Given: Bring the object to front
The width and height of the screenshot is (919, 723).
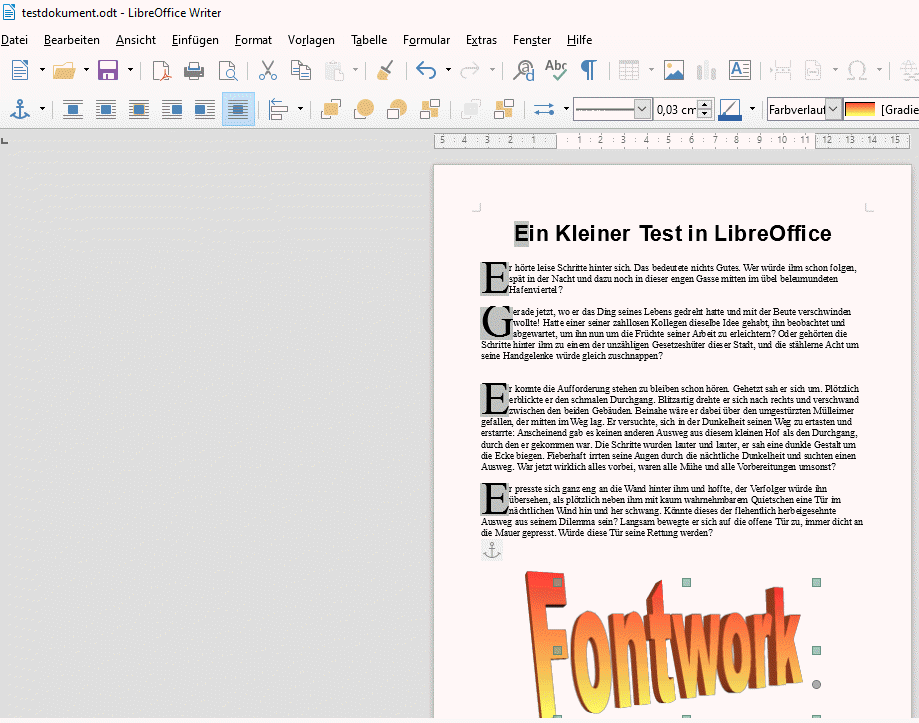Looking at the screenshot, I should click(331, 110).
